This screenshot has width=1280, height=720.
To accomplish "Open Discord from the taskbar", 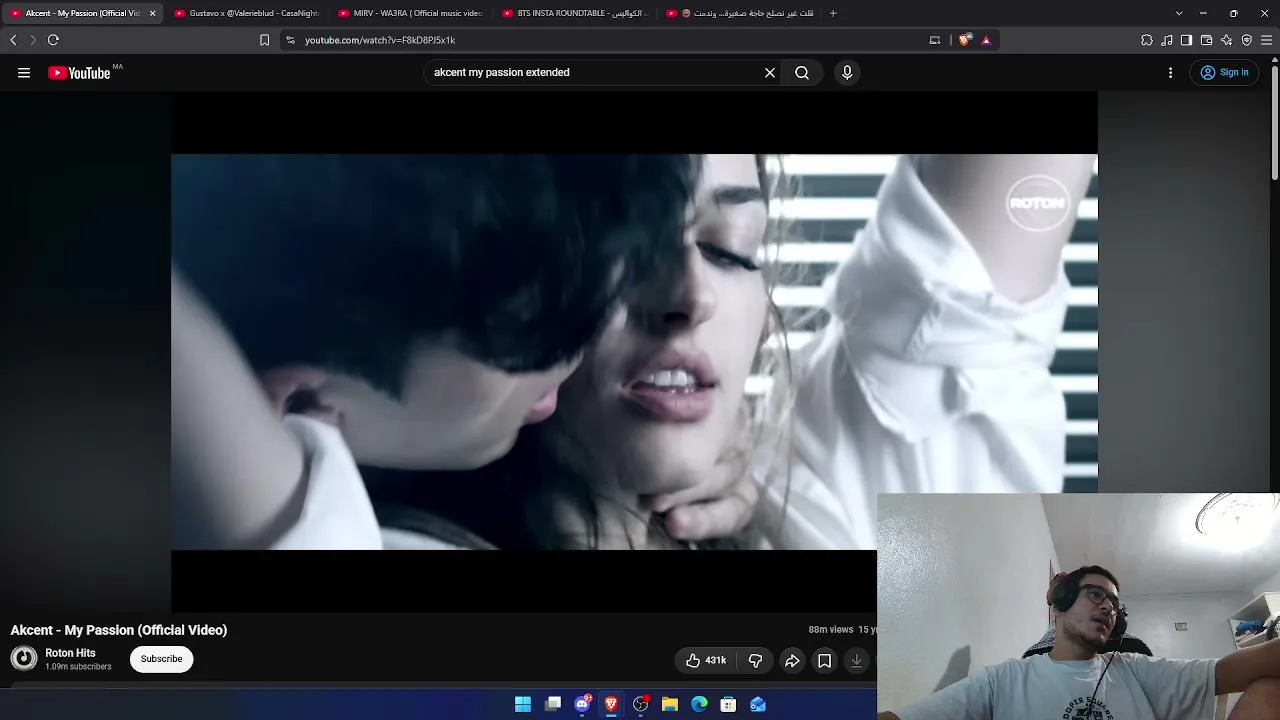I will (582, 704).
